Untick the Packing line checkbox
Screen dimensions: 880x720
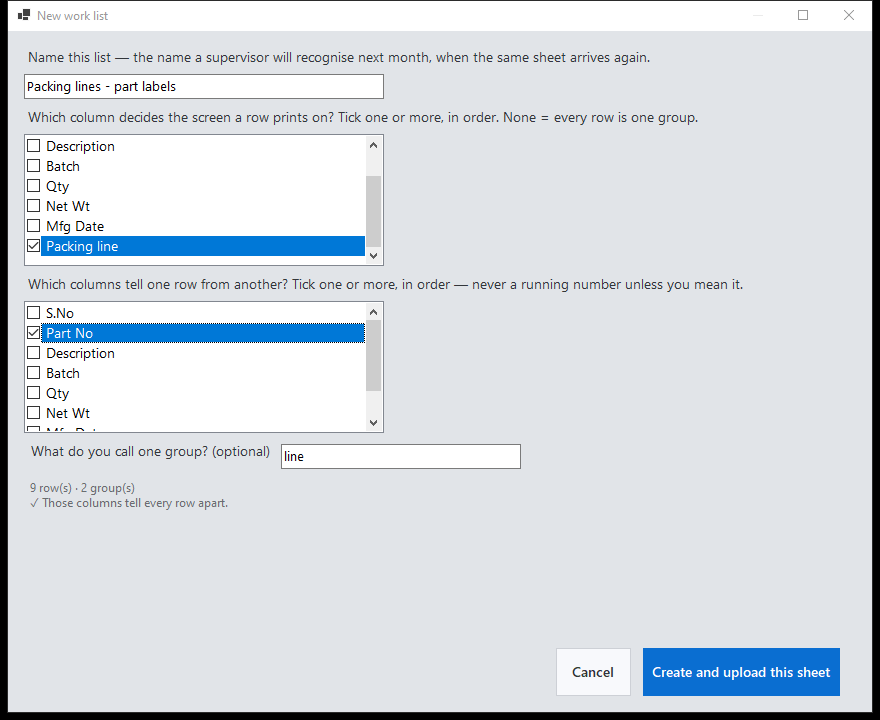34,246
